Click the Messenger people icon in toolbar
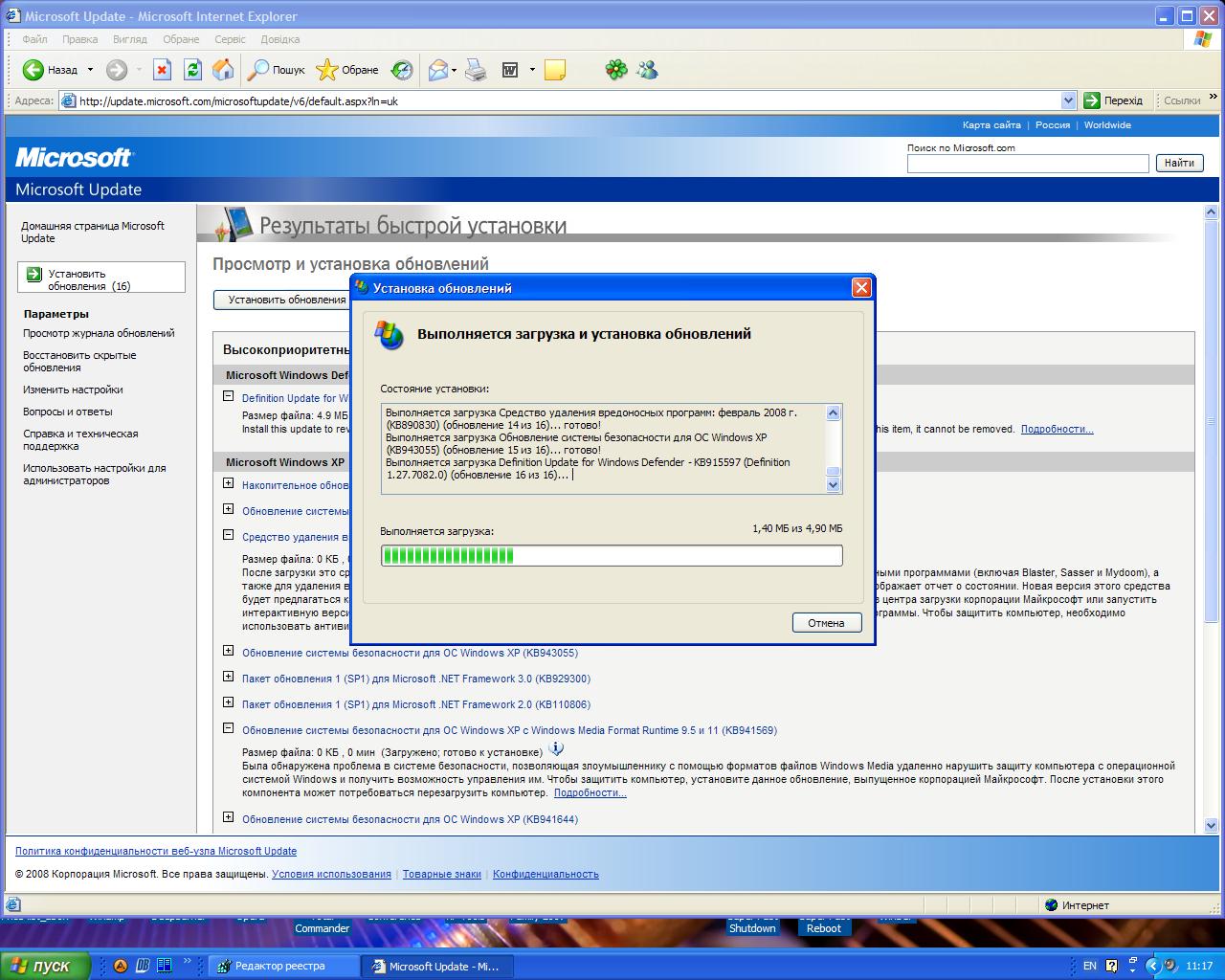The image size is (1225, 980). click(x=648, y=70)
